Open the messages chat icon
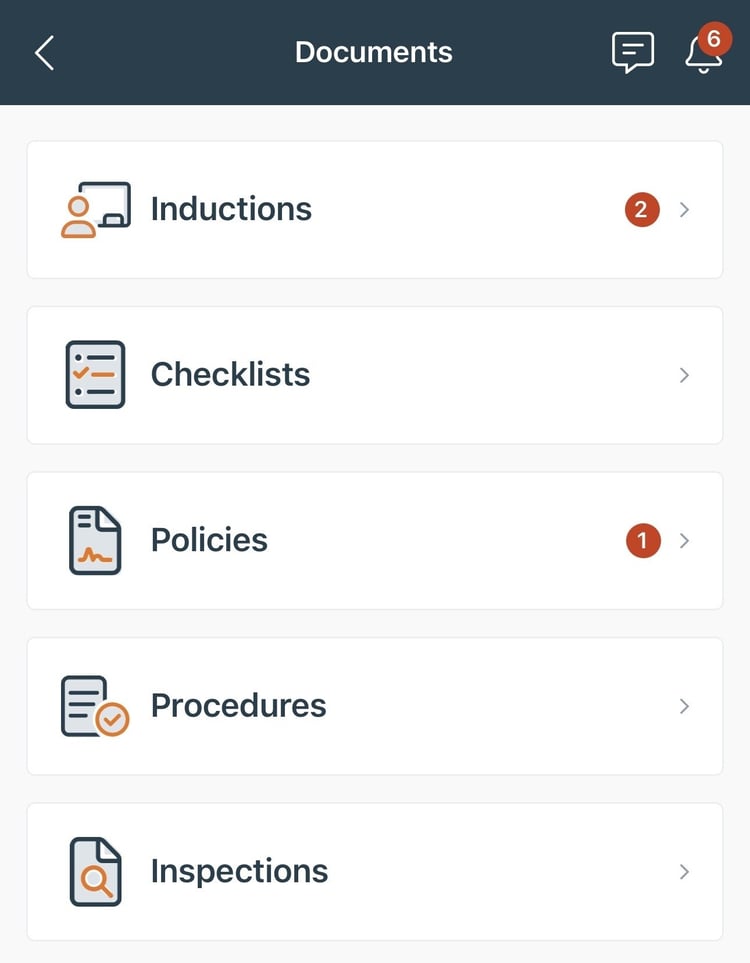The image size is (750, 963). pos(633,52)
